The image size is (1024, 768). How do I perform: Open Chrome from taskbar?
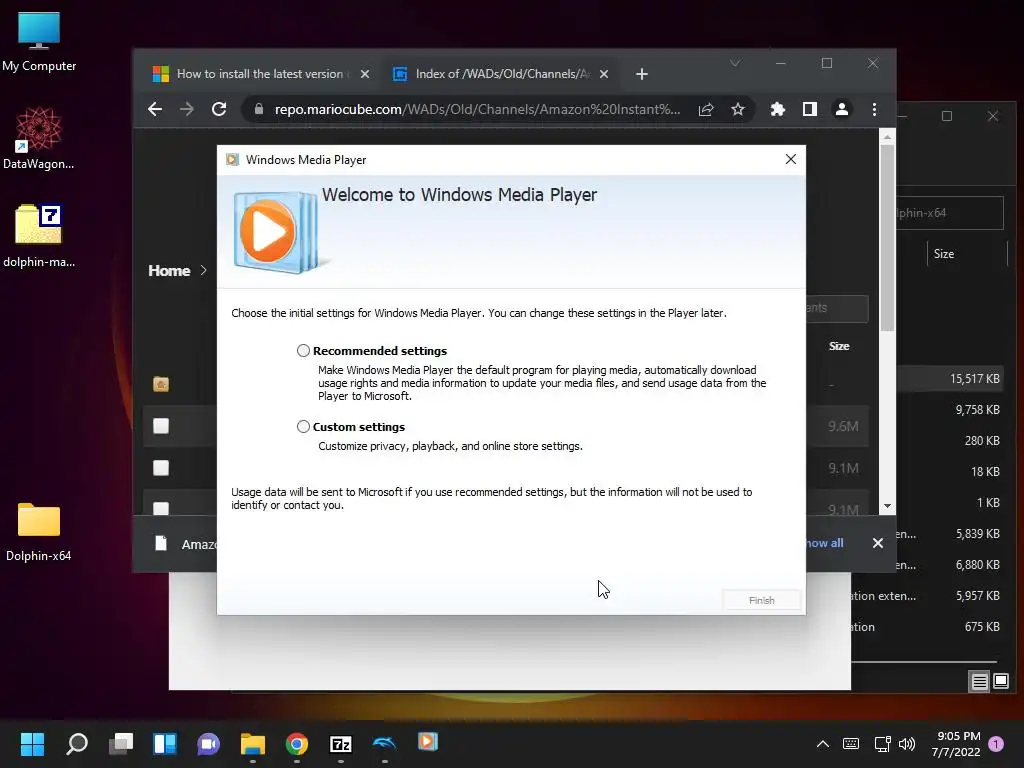[296, 743]
